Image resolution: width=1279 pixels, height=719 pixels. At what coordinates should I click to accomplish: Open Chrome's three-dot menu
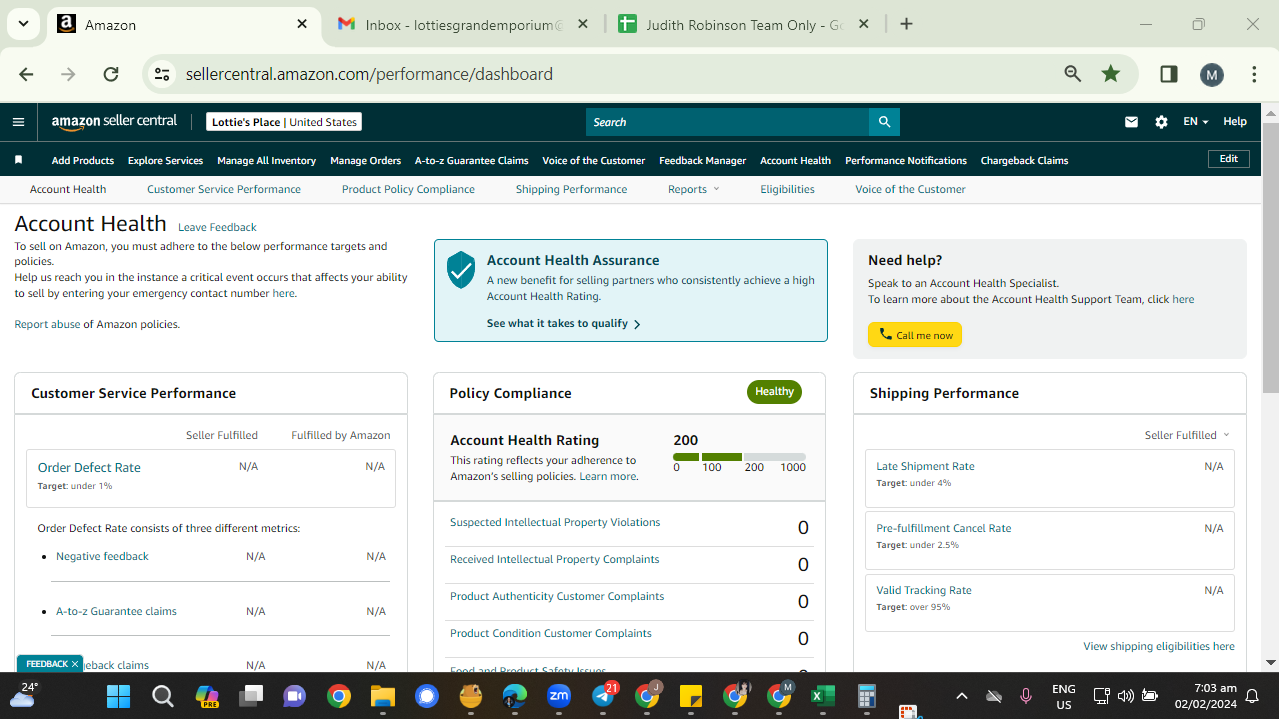[1254, 74]
